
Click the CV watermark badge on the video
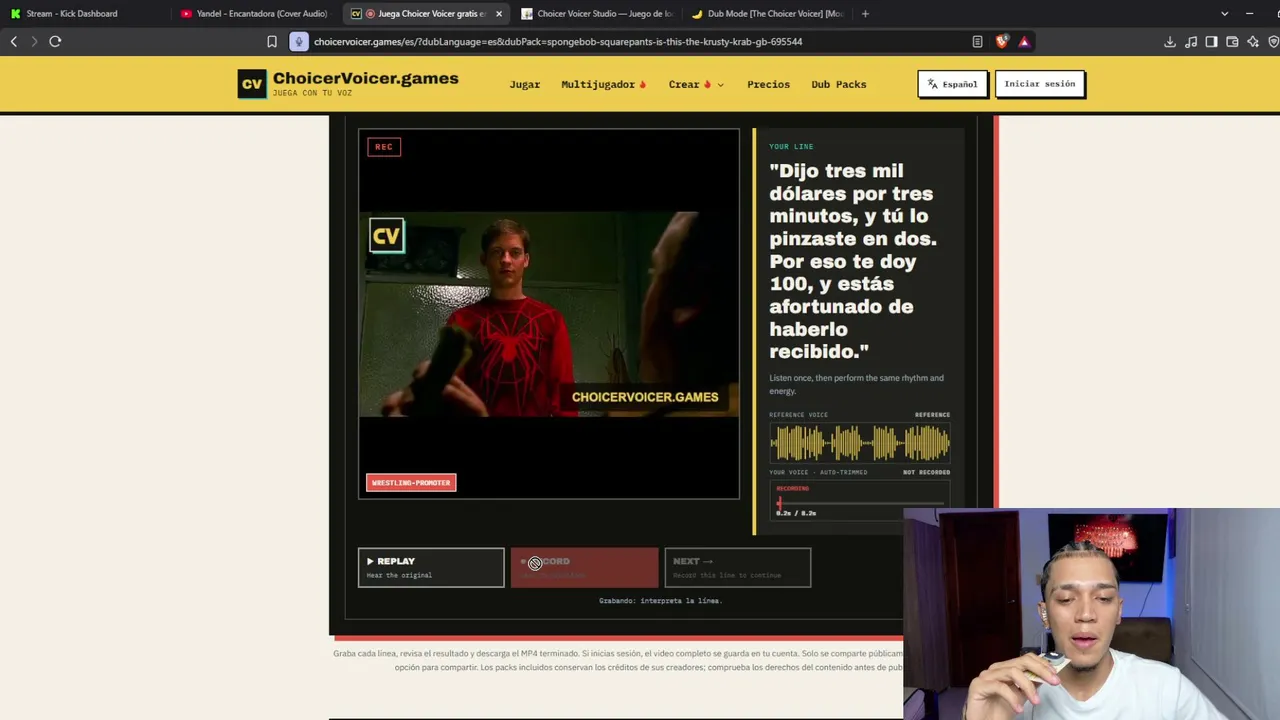[x=386, y=236]
